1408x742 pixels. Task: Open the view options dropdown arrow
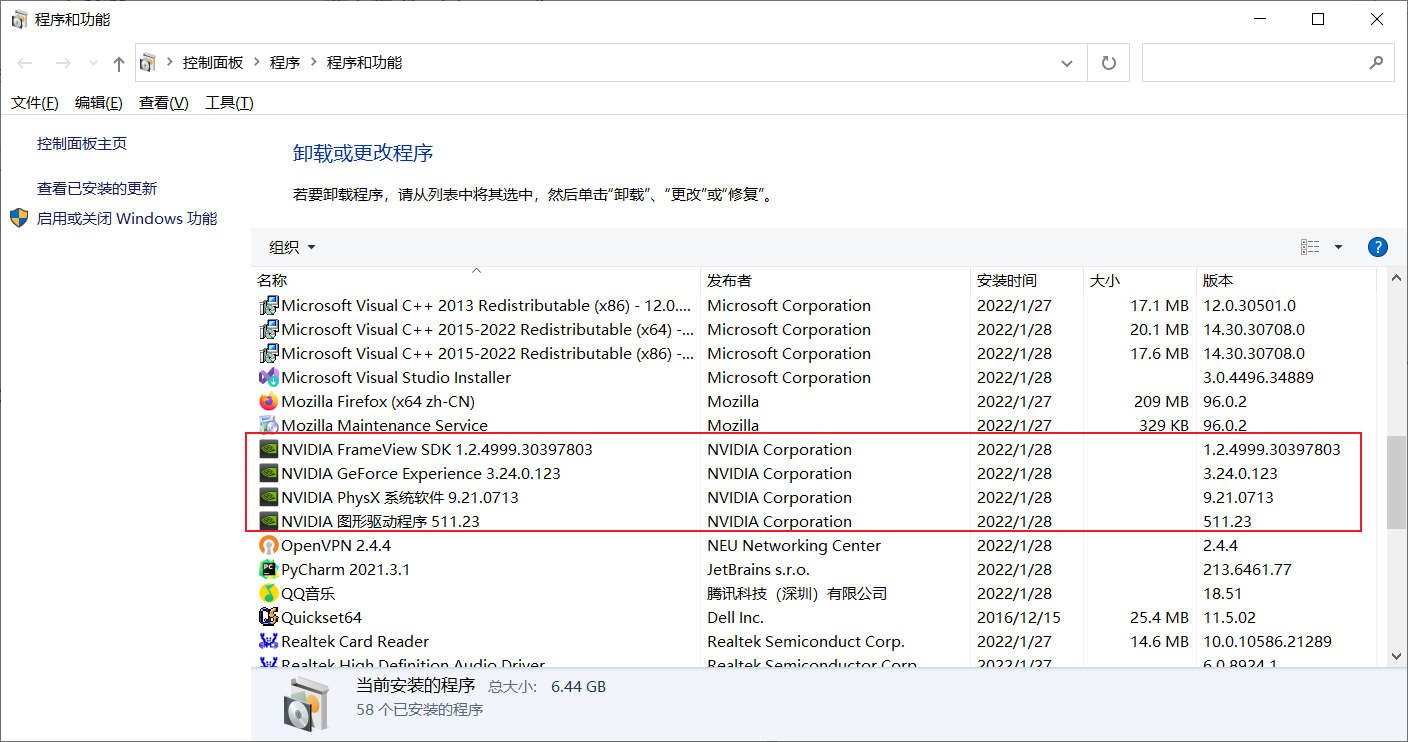[x=1338, y=247]
